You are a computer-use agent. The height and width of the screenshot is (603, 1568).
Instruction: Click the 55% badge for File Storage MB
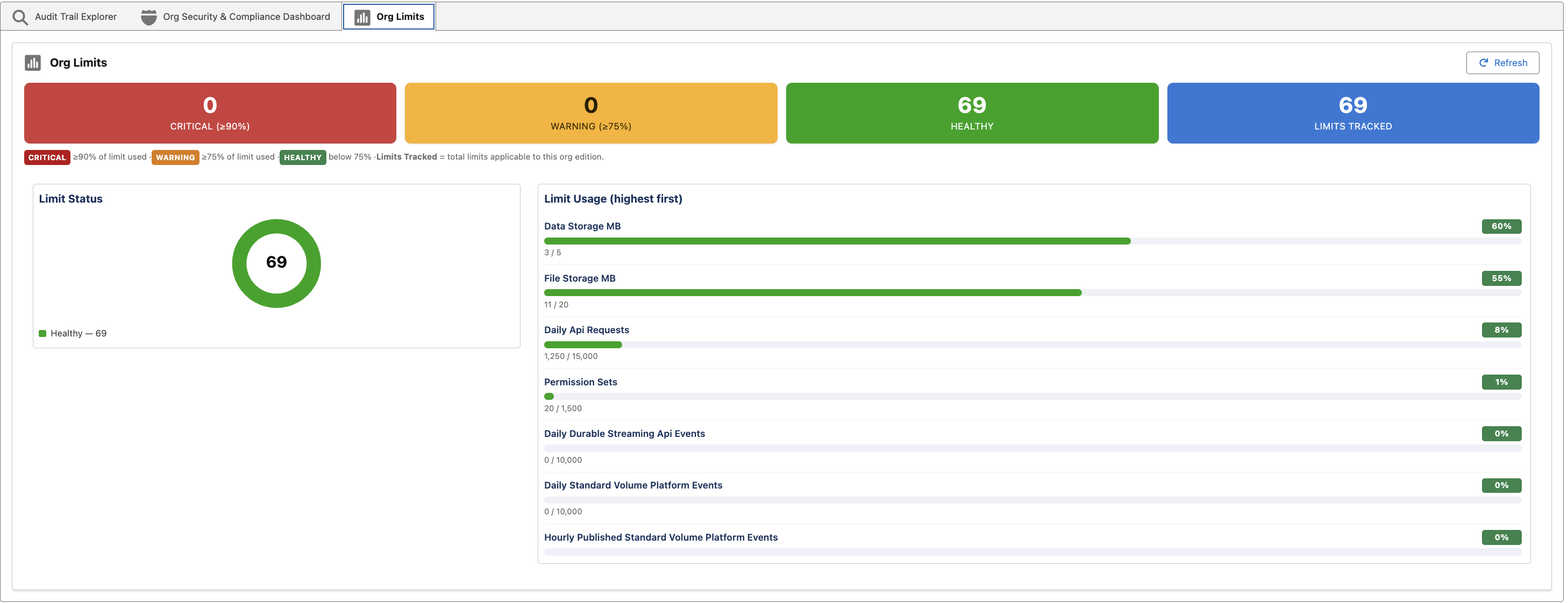click(1501, 278)
